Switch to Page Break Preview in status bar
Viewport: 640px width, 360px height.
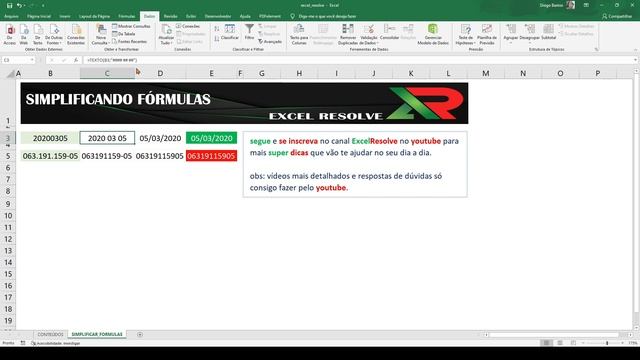pos(573,343)
